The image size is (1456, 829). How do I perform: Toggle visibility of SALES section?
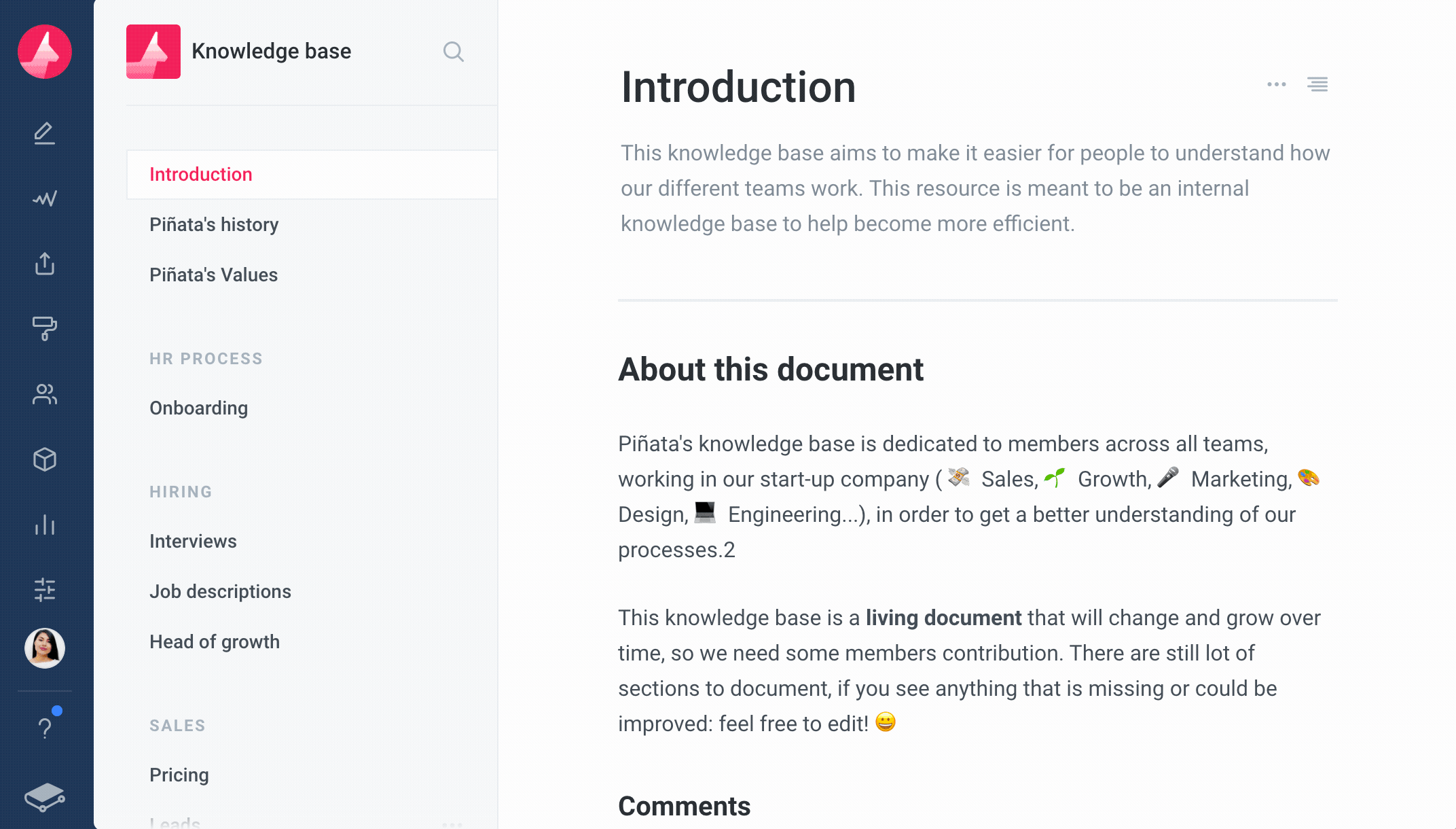coord(176,724)
